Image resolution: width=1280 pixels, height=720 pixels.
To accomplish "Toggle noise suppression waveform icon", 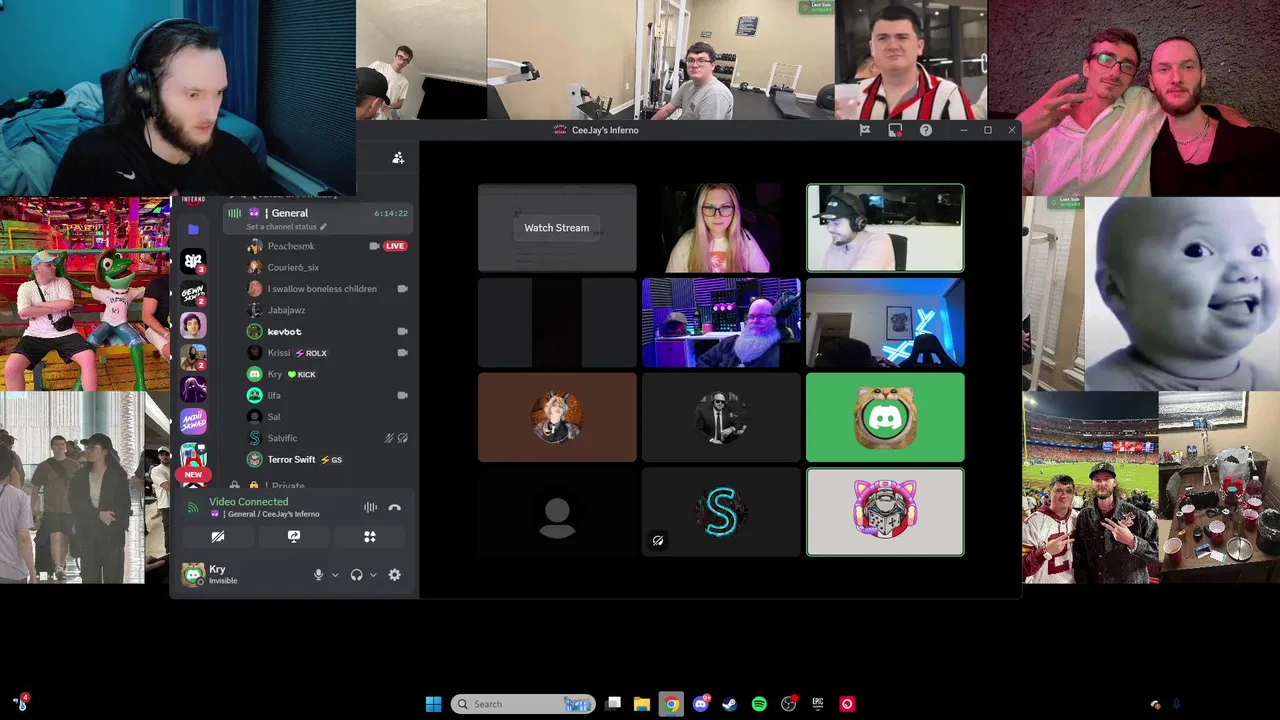I will (x=370, y=507).
